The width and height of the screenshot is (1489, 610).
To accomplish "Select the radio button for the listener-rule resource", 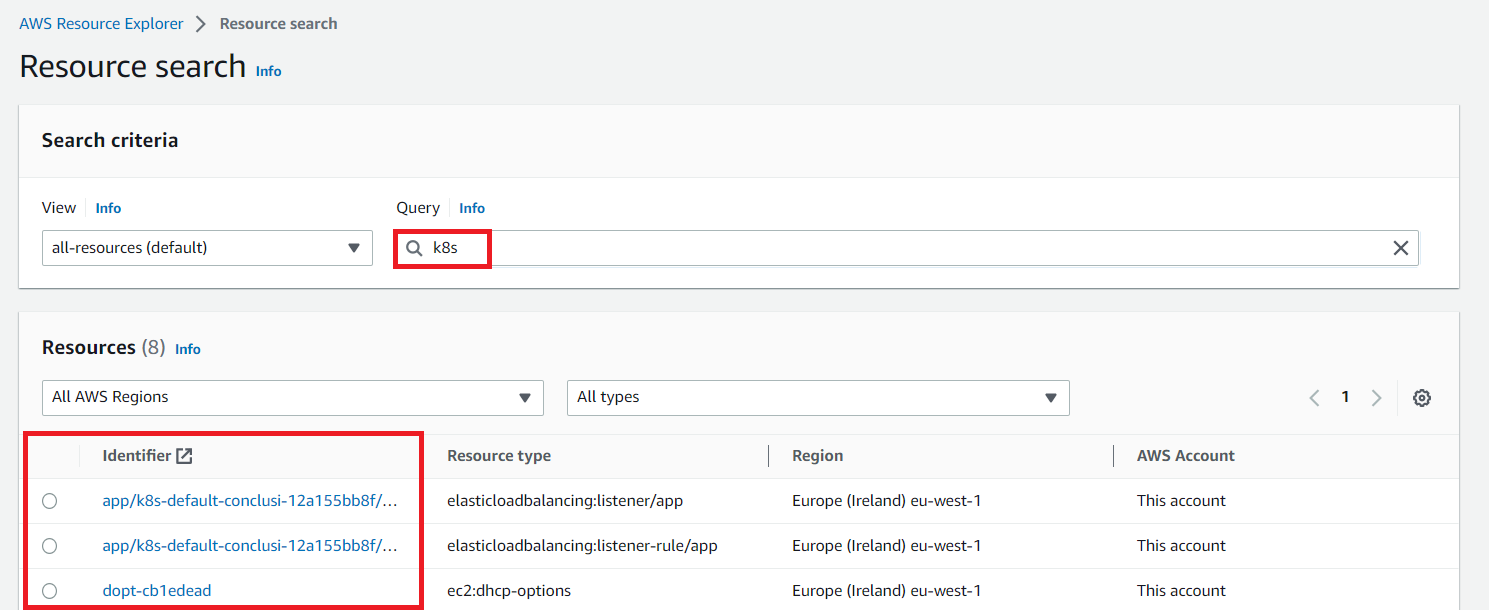I will 50,545.
